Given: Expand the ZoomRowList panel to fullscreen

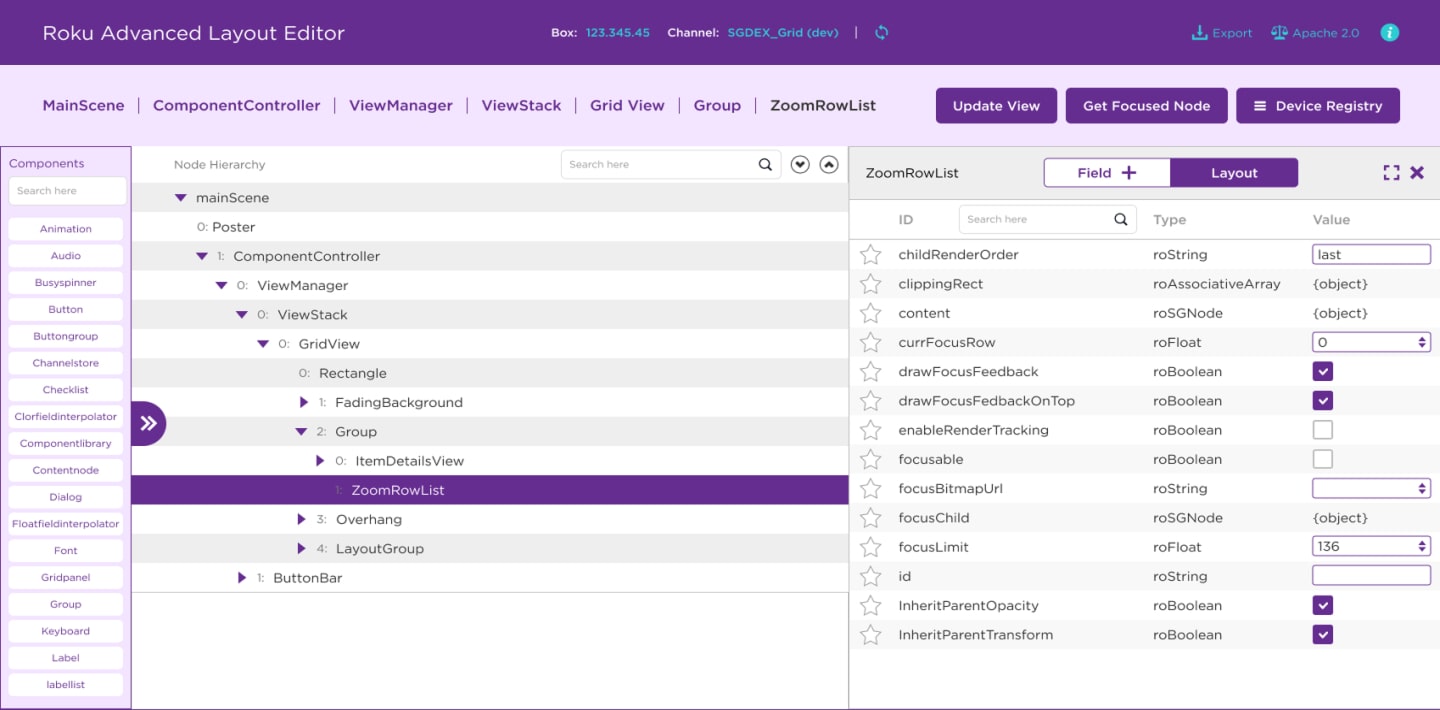Looking at the screenshot, I should pos(1391,172).
